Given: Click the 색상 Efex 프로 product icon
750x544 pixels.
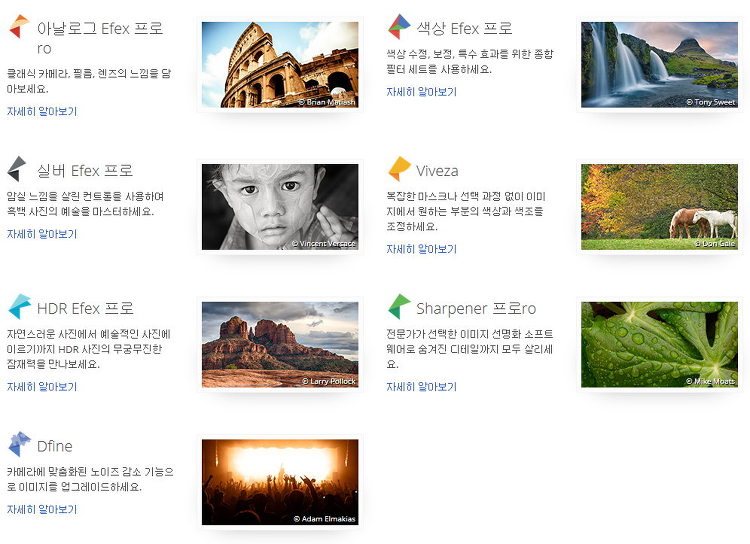Looking at the screenshot, I should pyautogui.click(x=398, y=27).
